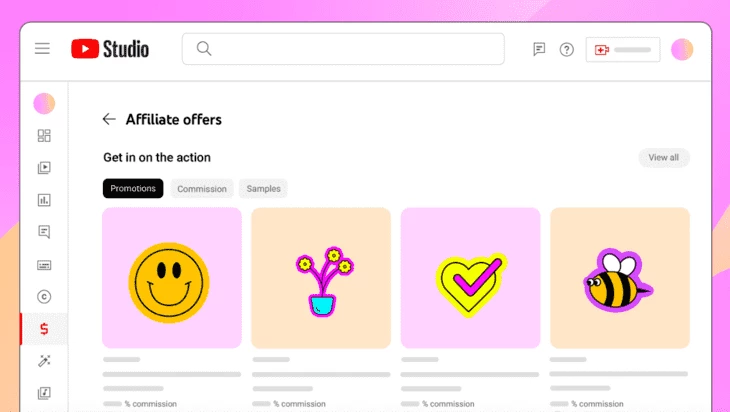The width and height of the screenshot is (730, 412).
Task: Open the help question mark icon
Action: tap(567, 49)
